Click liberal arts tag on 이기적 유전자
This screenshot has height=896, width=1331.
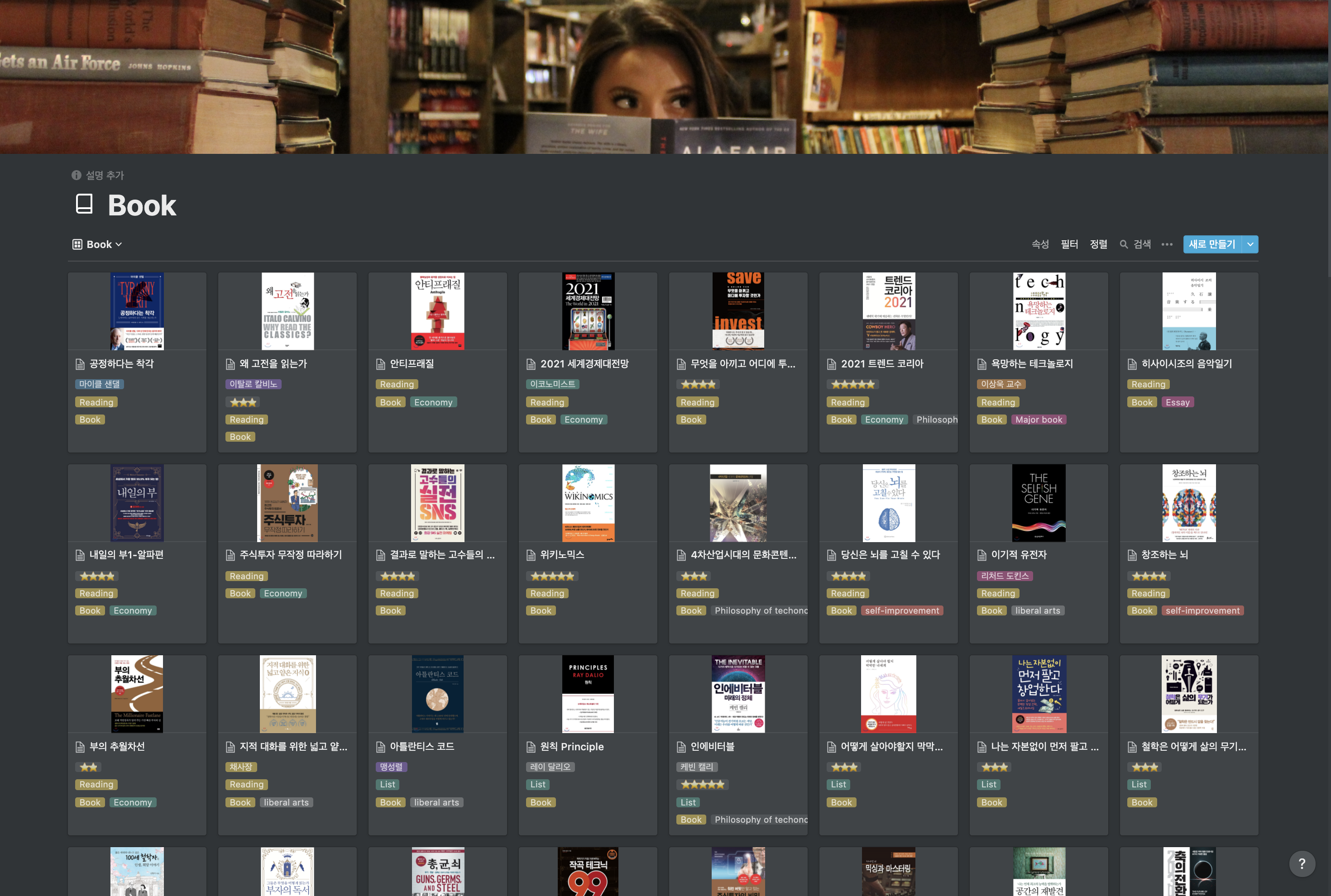pyautogui.click(x=1038, y=611)
